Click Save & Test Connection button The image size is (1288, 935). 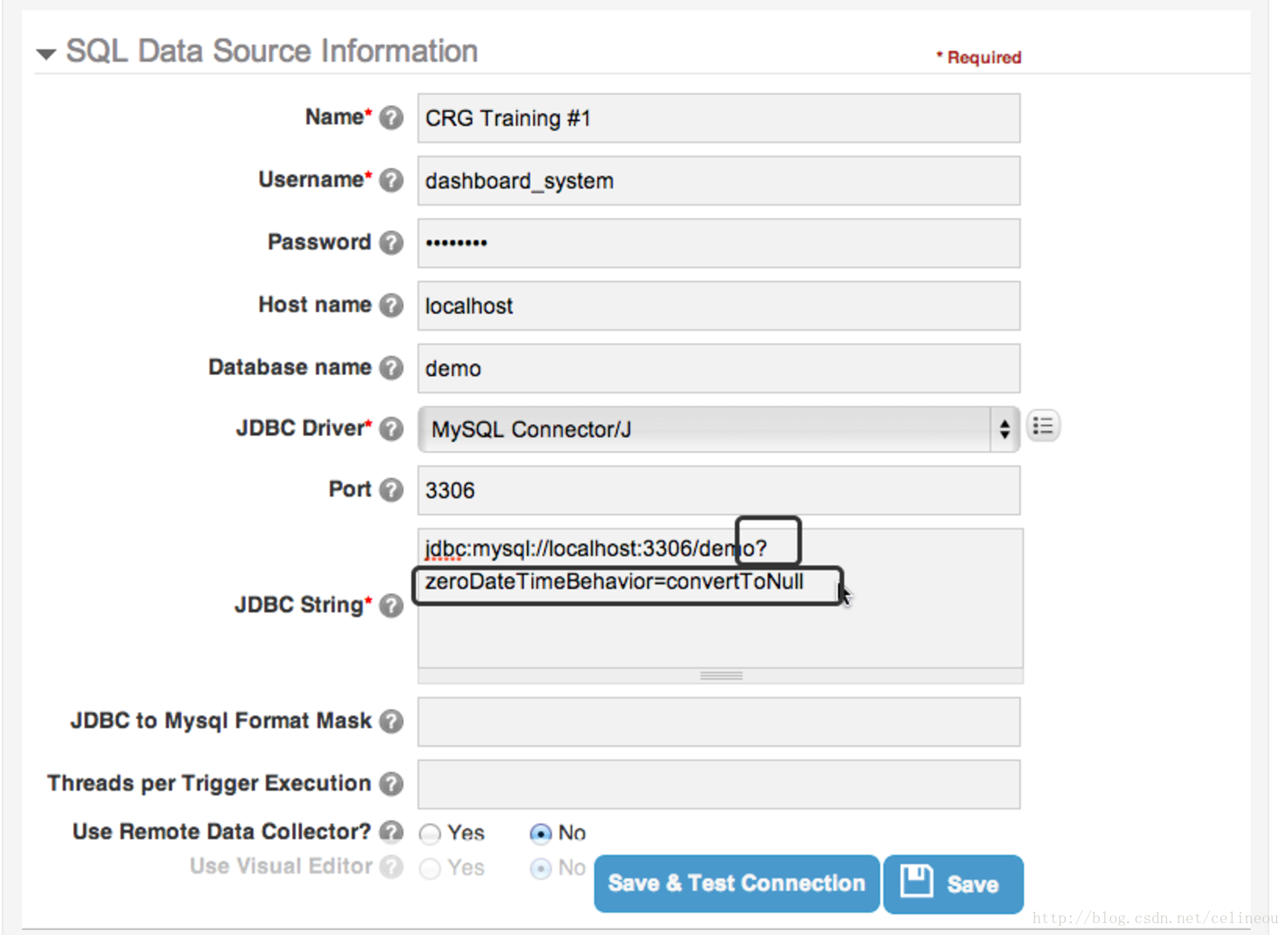click(x=736, y=884)
